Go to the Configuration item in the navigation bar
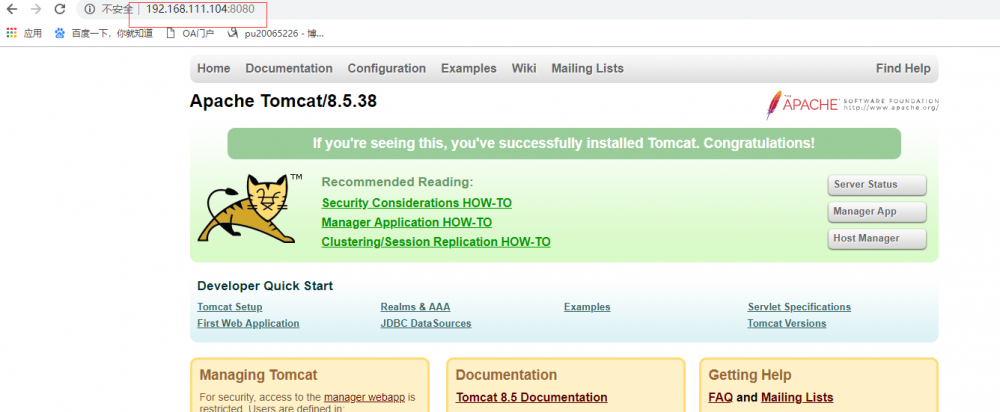The width and height of the screenshot is (1000, 412). click(387, 69)
